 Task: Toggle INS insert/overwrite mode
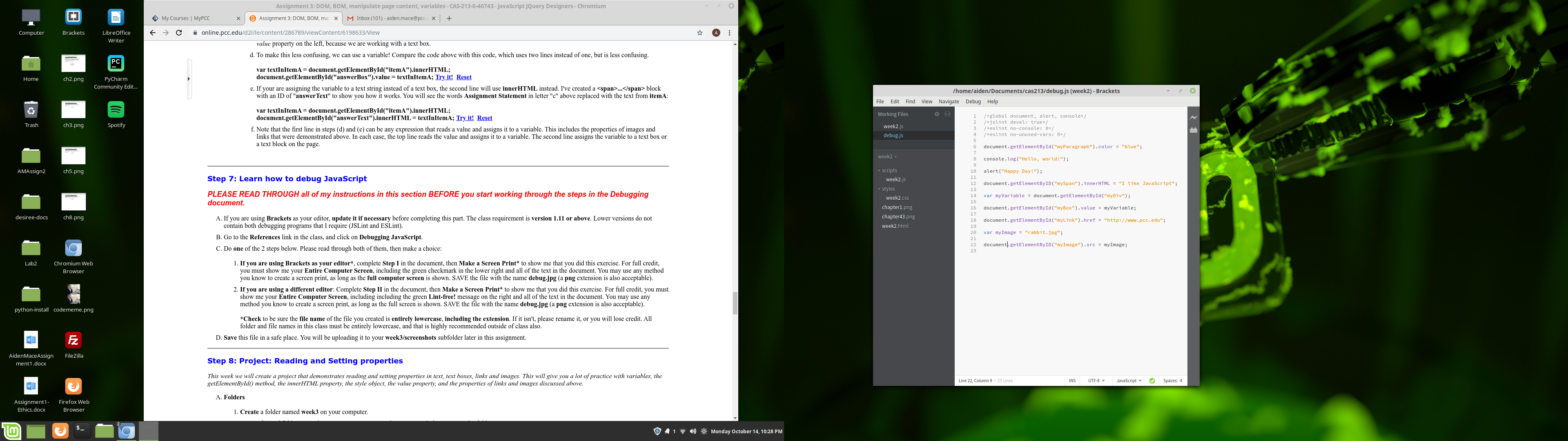click(x=1072, y=381)
